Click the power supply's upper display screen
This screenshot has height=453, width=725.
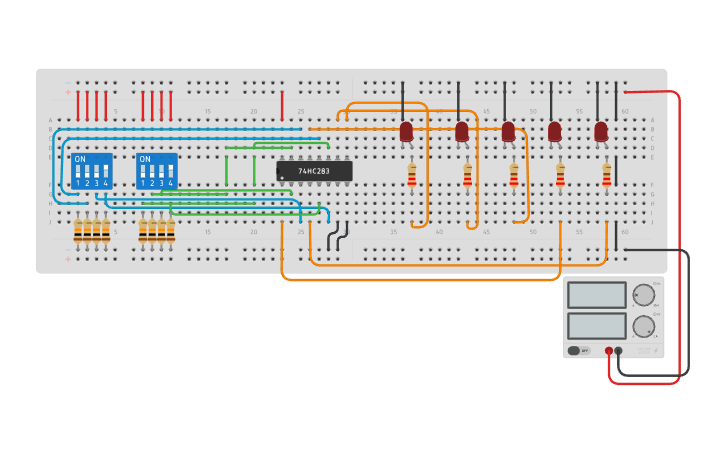596,295
